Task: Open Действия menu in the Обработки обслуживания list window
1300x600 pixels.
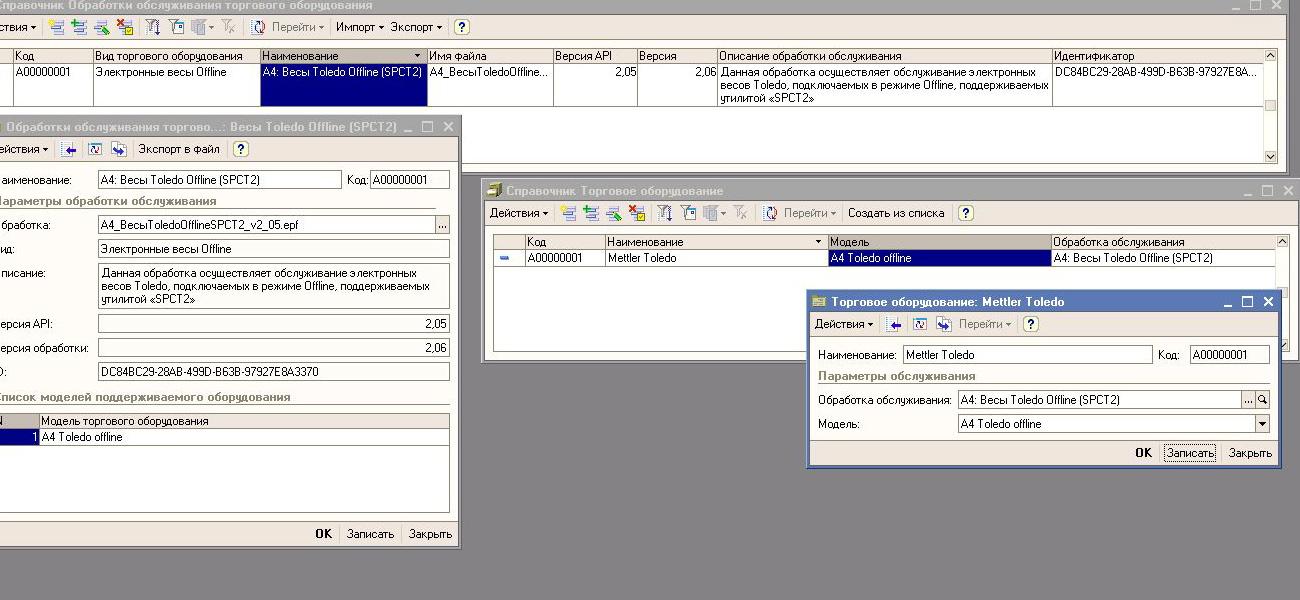Action: click(19, 27)
